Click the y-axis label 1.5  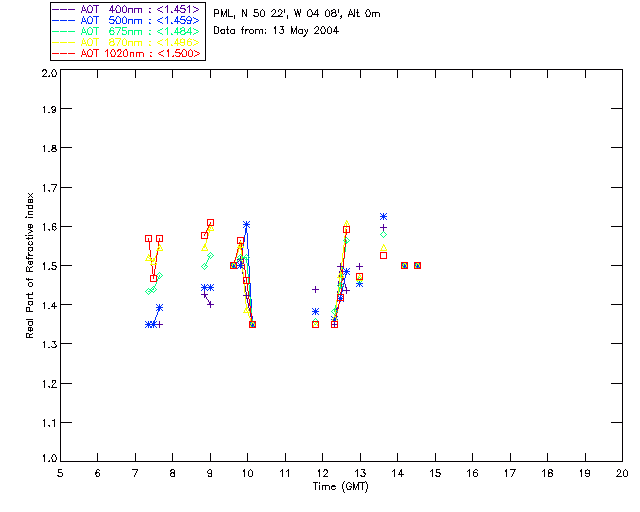pos(49,266)
